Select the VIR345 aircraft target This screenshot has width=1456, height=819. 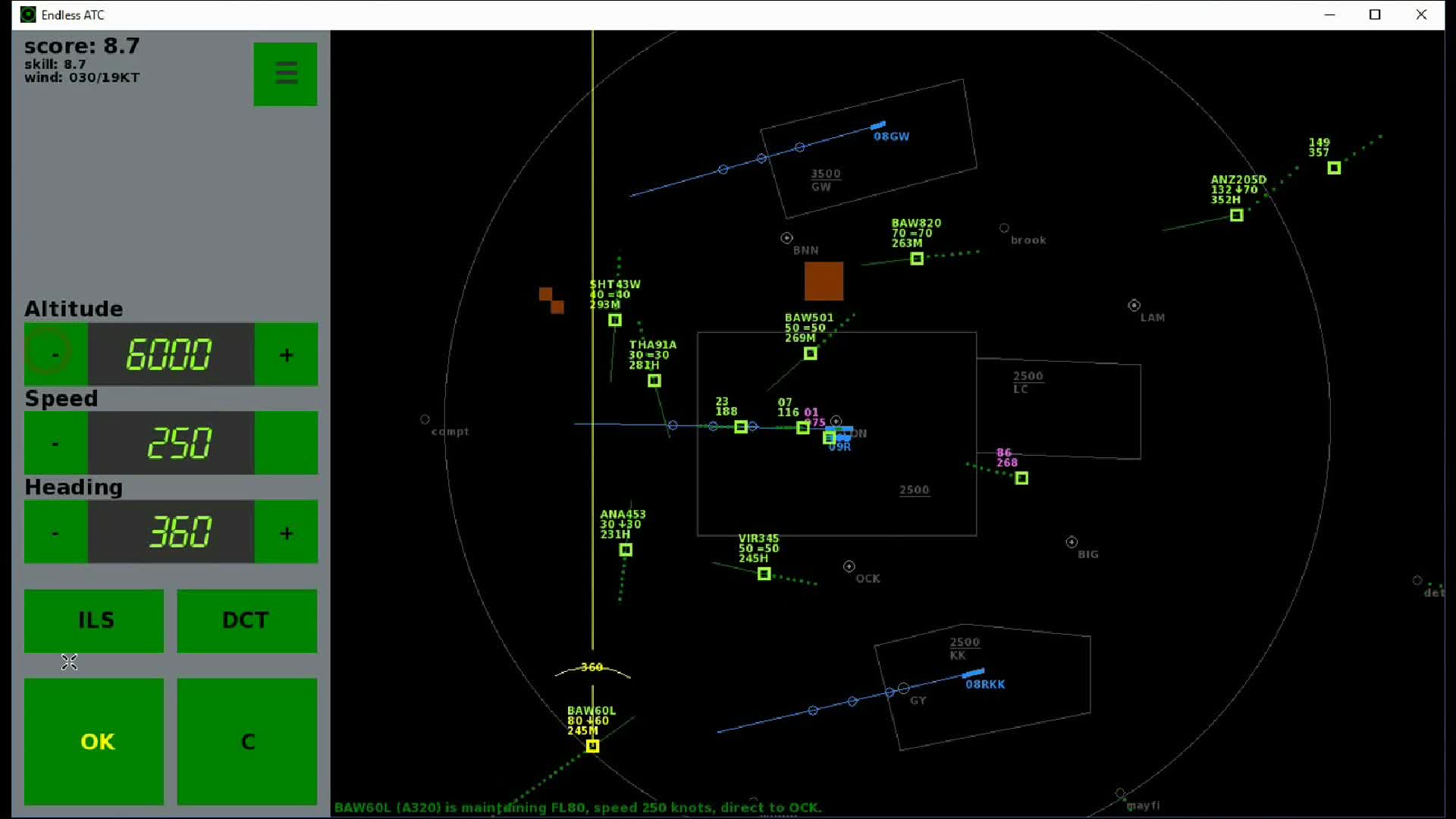764,574
